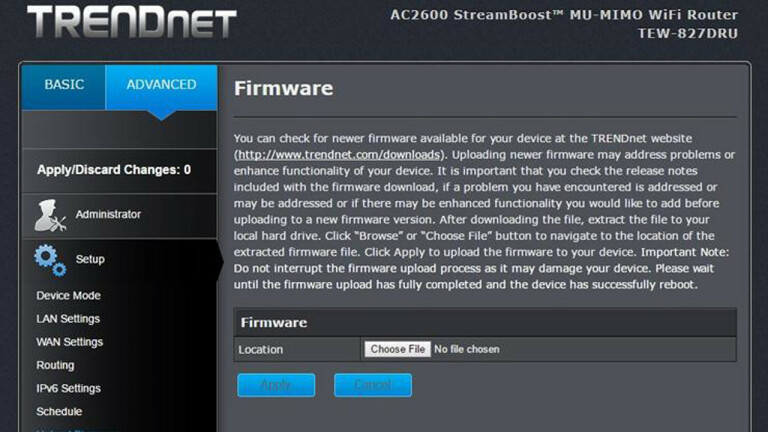Click the Setup gears icon
This screenshot has height=432, width=768.
tap(50, 260)
